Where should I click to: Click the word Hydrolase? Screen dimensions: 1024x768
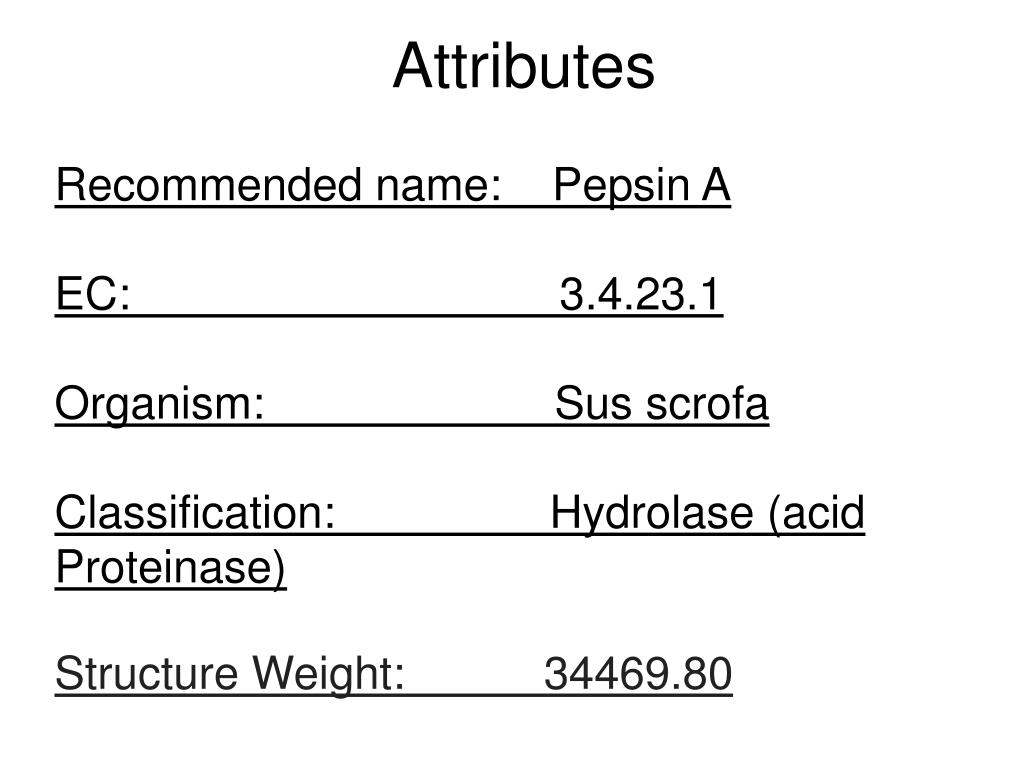coord(652,515)
